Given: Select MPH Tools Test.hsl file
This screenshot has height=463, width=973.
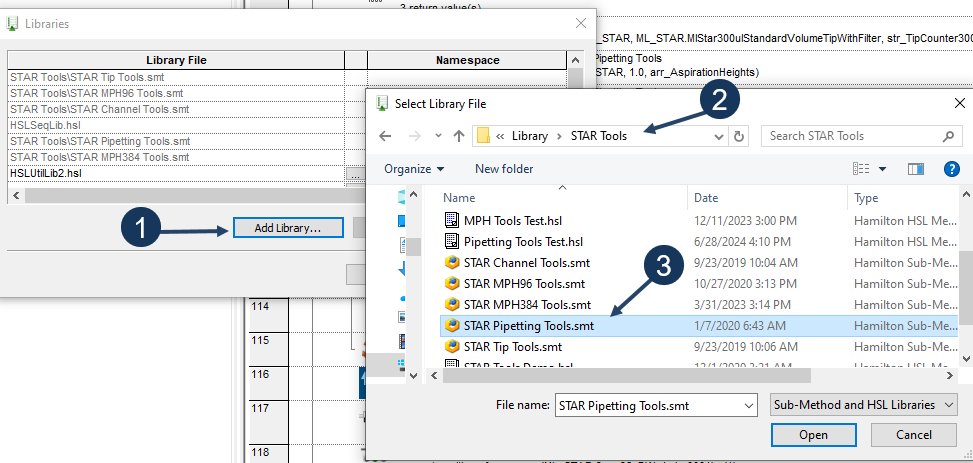Looking at the screenshot, I should point(513,220).
